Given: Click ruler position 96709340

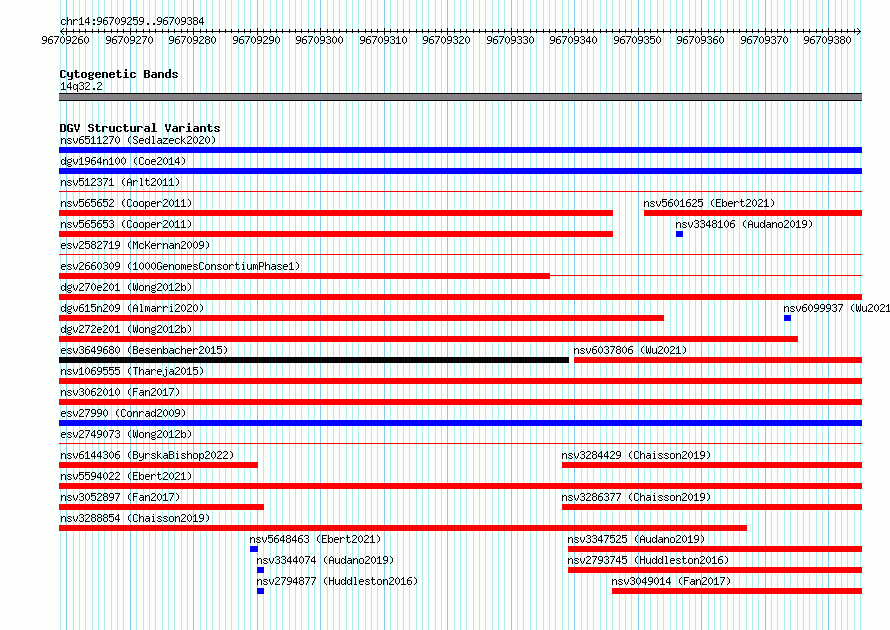Looking at the screenshot, I should coord(573,40).
